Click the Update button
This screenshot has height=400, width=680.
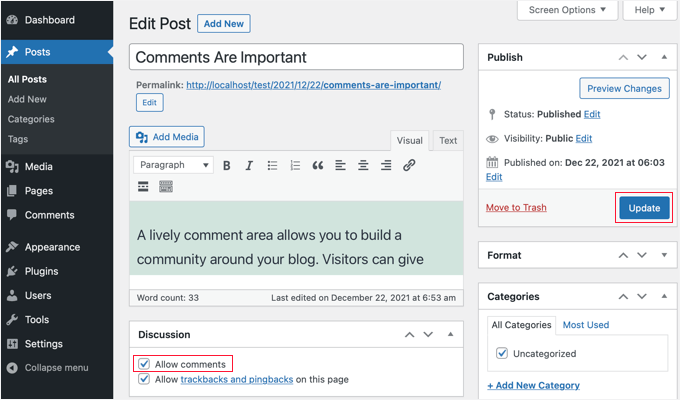[x=644, y=208]
